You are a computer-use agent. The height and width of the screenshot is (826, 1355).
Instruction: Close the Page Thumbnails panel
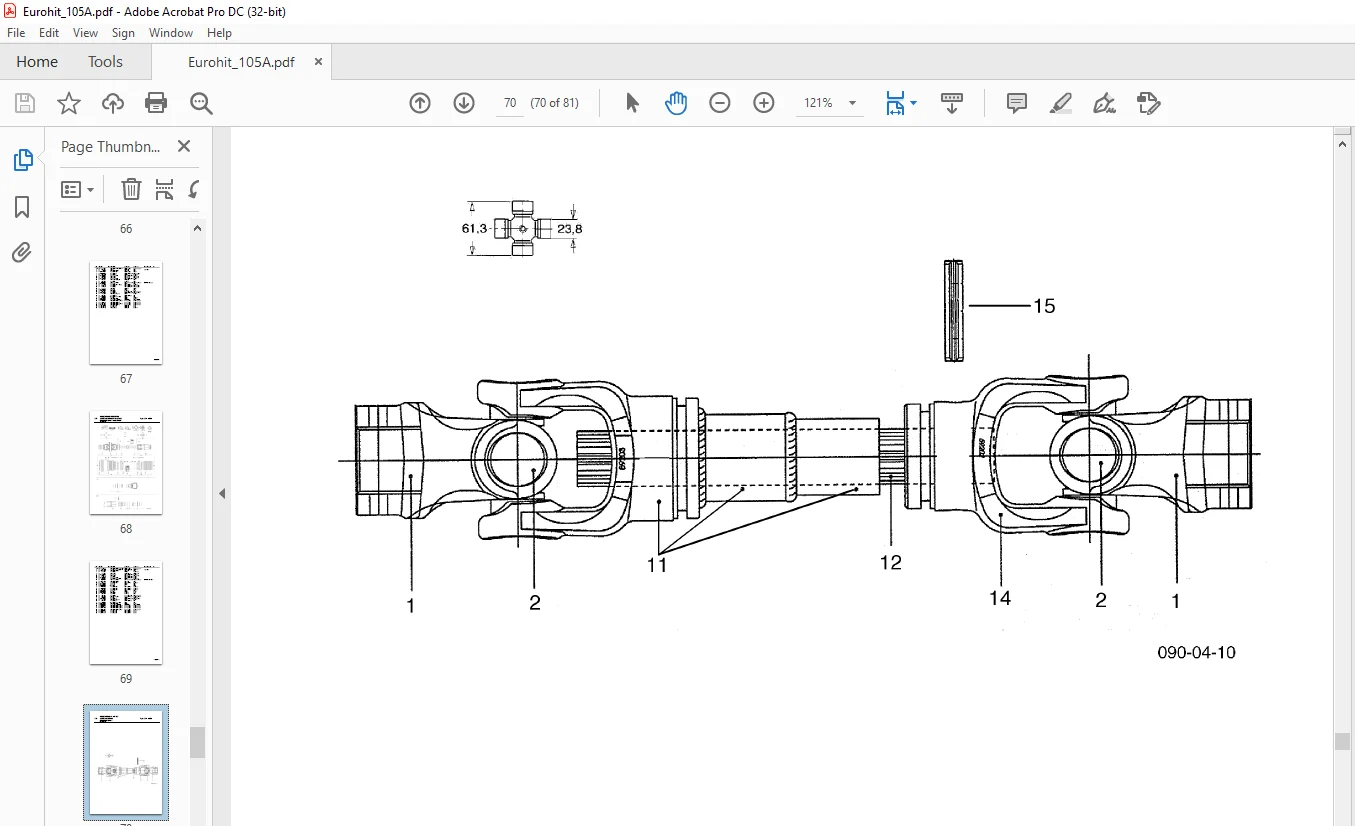pos(184,146)
